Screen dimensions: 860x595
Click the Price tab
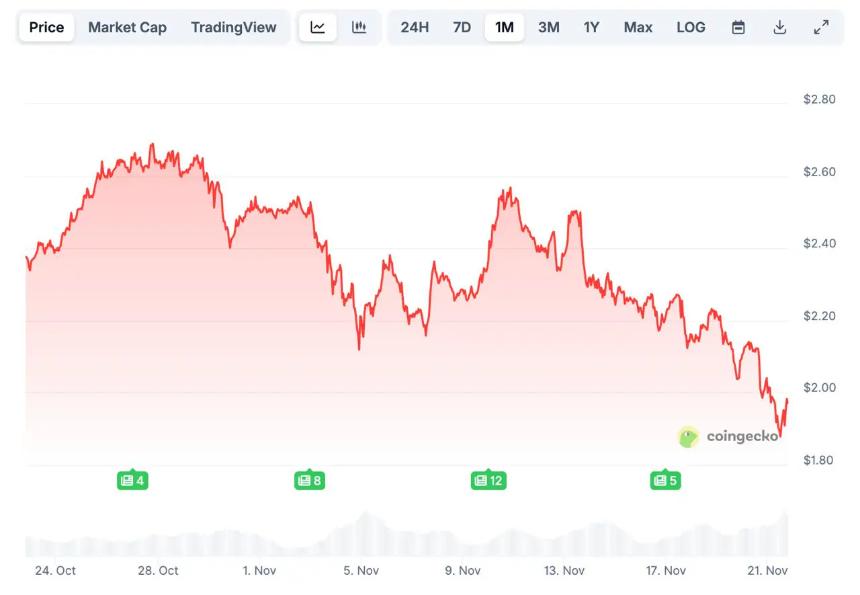pyautogui.click(x=45, y=27)
